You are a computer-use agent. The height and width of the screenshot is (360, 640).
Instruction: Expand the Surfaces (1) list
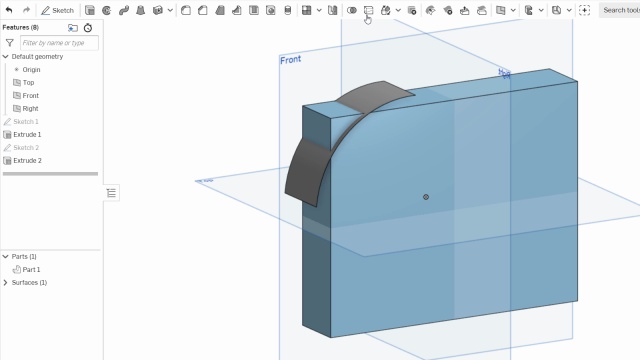tap(5, 282)
